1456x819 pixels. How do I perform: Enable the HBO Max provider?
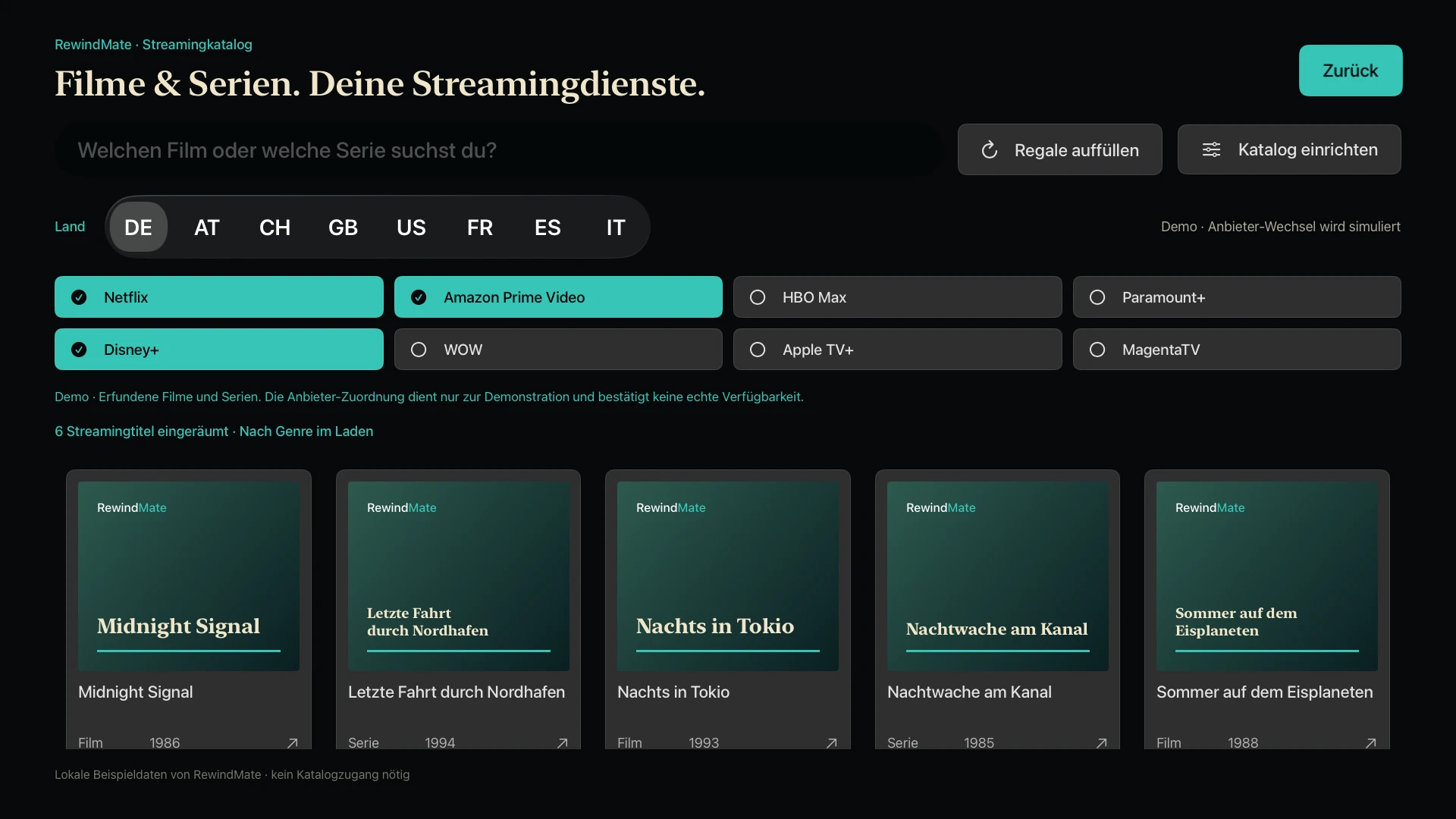pyautogui.click(x=897, y=297)
